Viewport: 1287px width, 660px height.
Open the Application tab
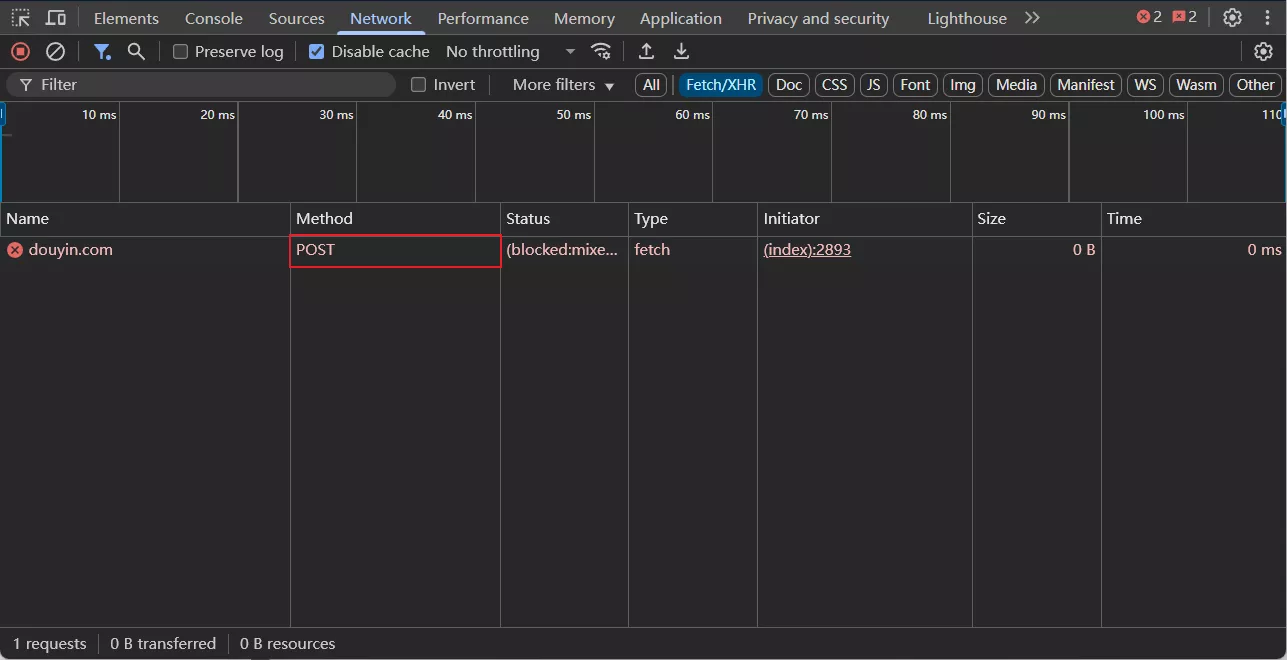[680, 18]
